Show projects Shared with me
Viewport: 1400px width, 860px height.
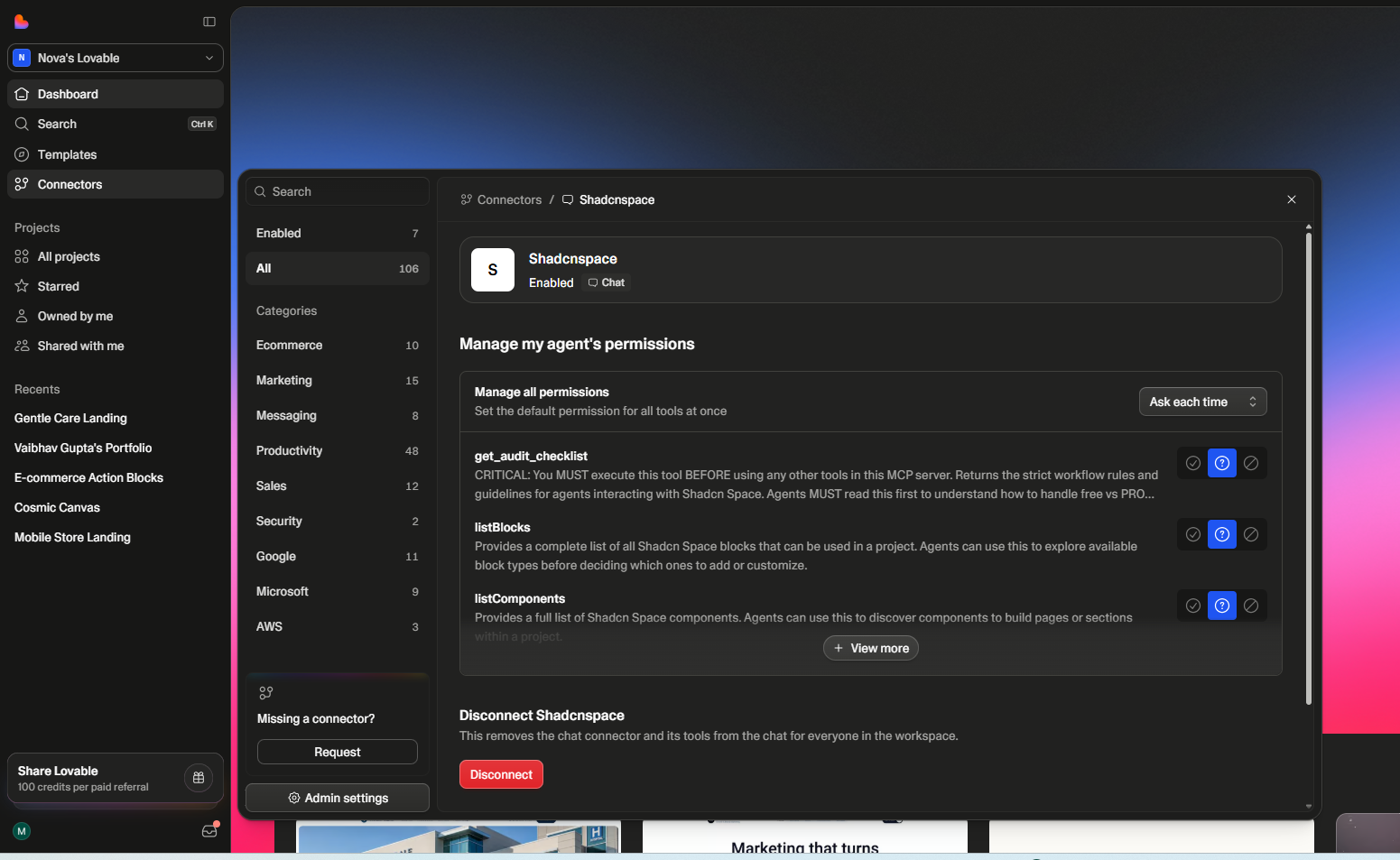(116, 346)
